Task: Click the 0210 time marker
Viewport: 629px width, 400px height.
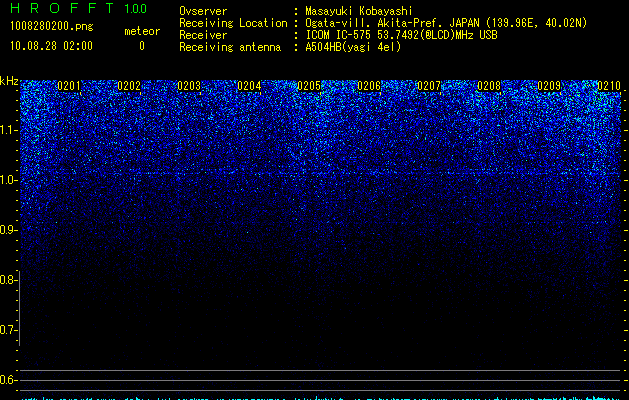Action: [609, 86]
